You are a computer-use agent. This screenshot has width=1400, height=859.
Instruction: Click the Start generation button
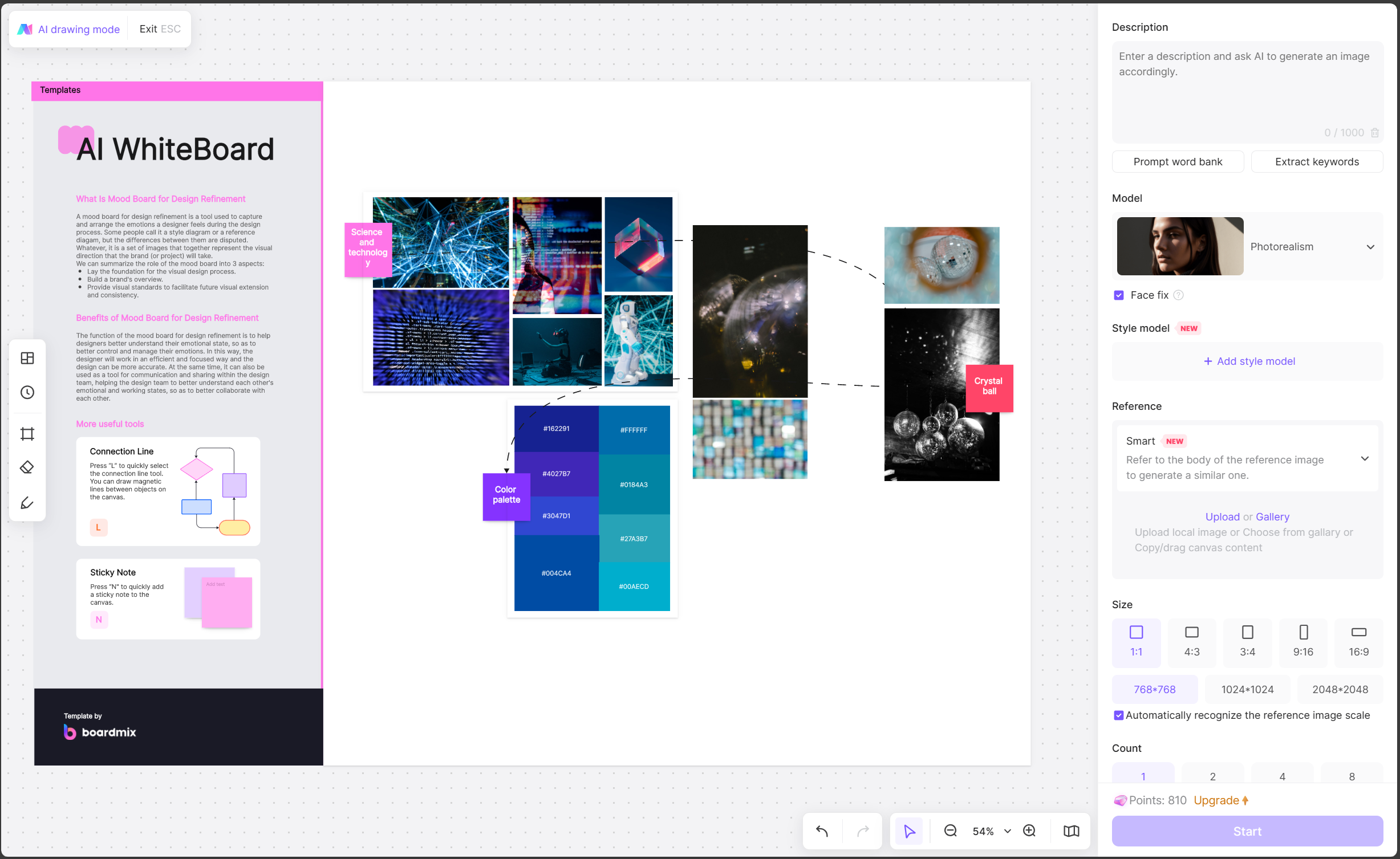(1246, 831)
